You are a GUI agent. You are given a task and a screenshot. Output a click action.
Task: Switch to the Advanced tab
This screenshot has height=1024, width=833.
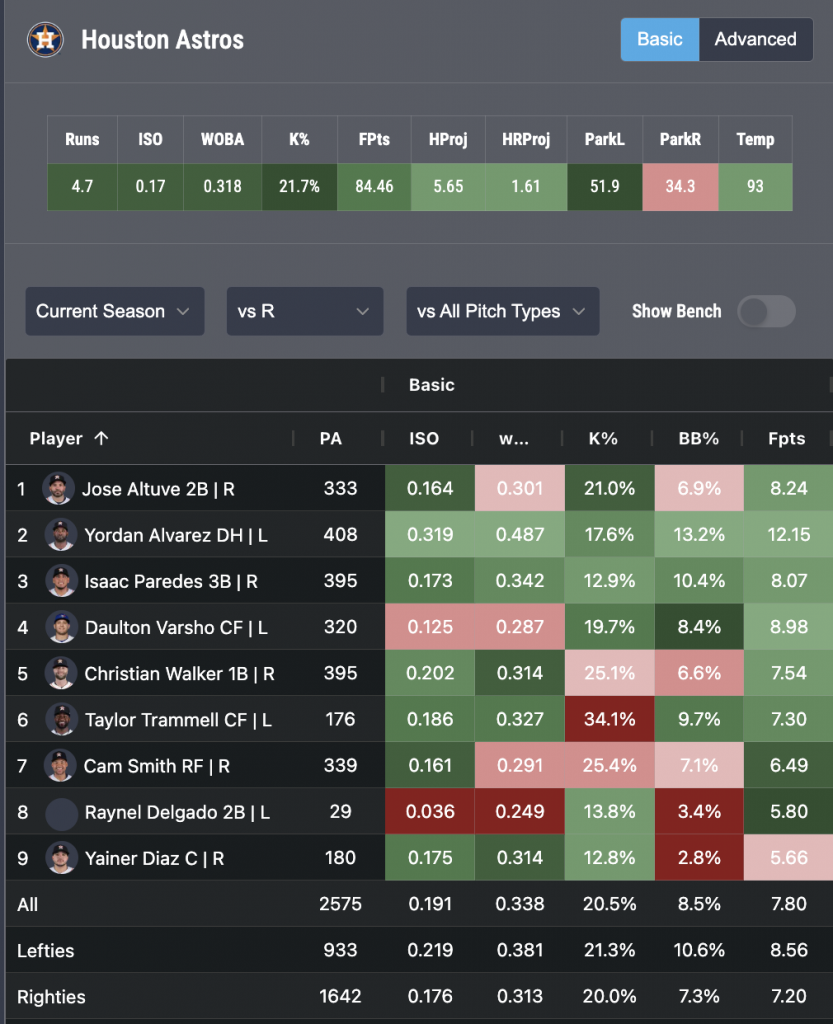(x=755, y=39)
